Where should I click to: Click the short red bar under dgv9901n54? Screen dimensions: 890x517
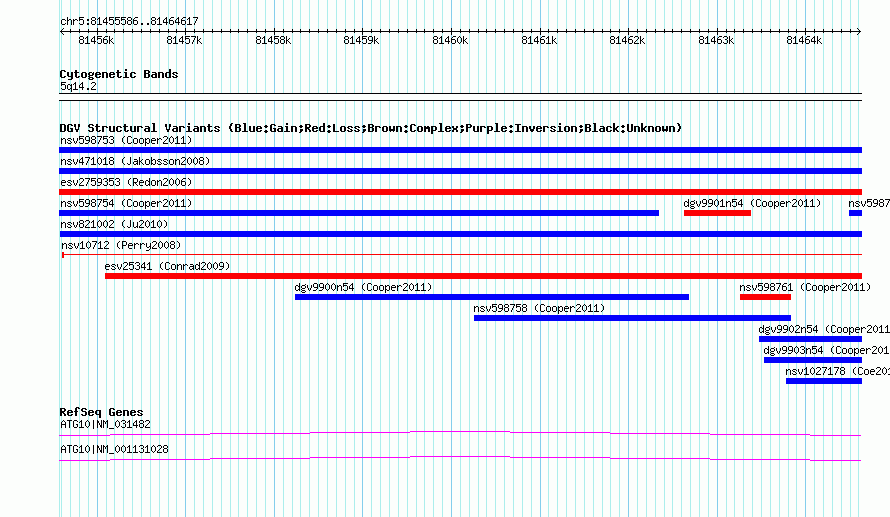[717, 213]
